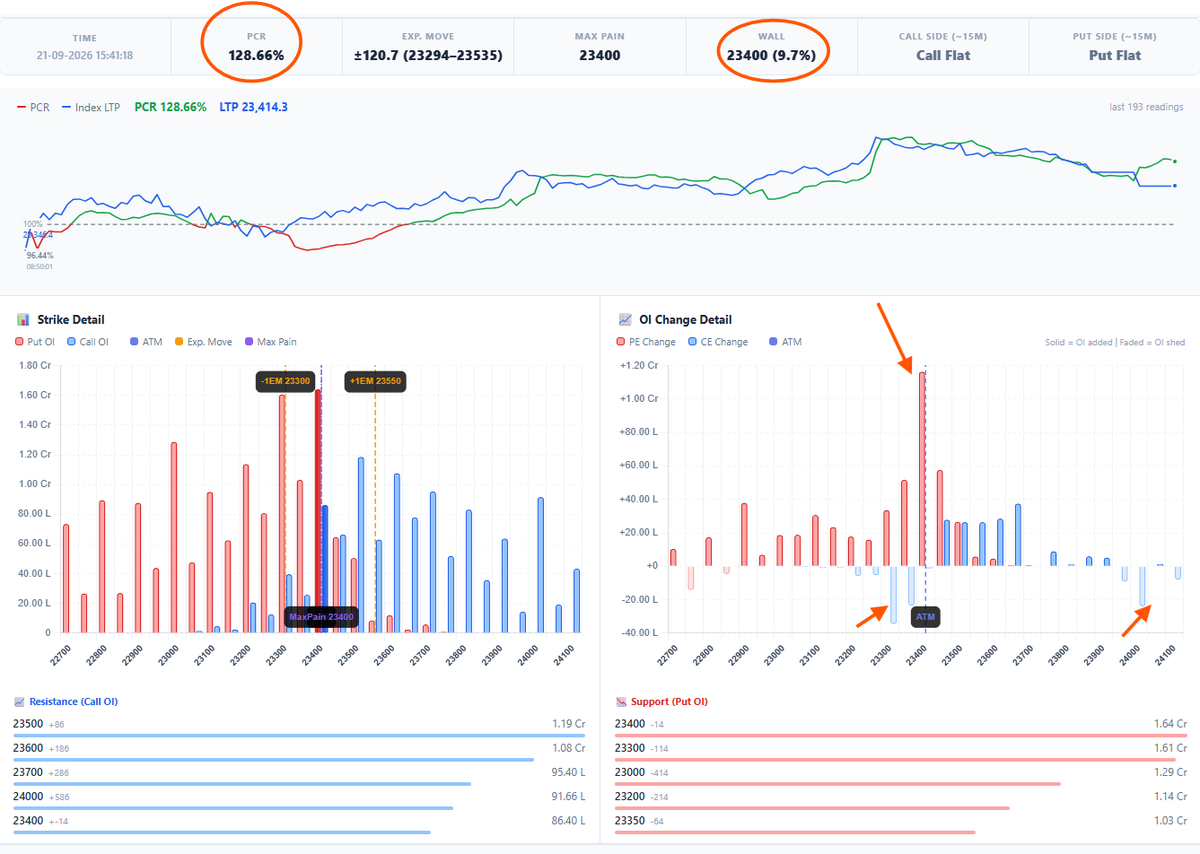Click the OI Change Detail chart icon

click(625, 320)
